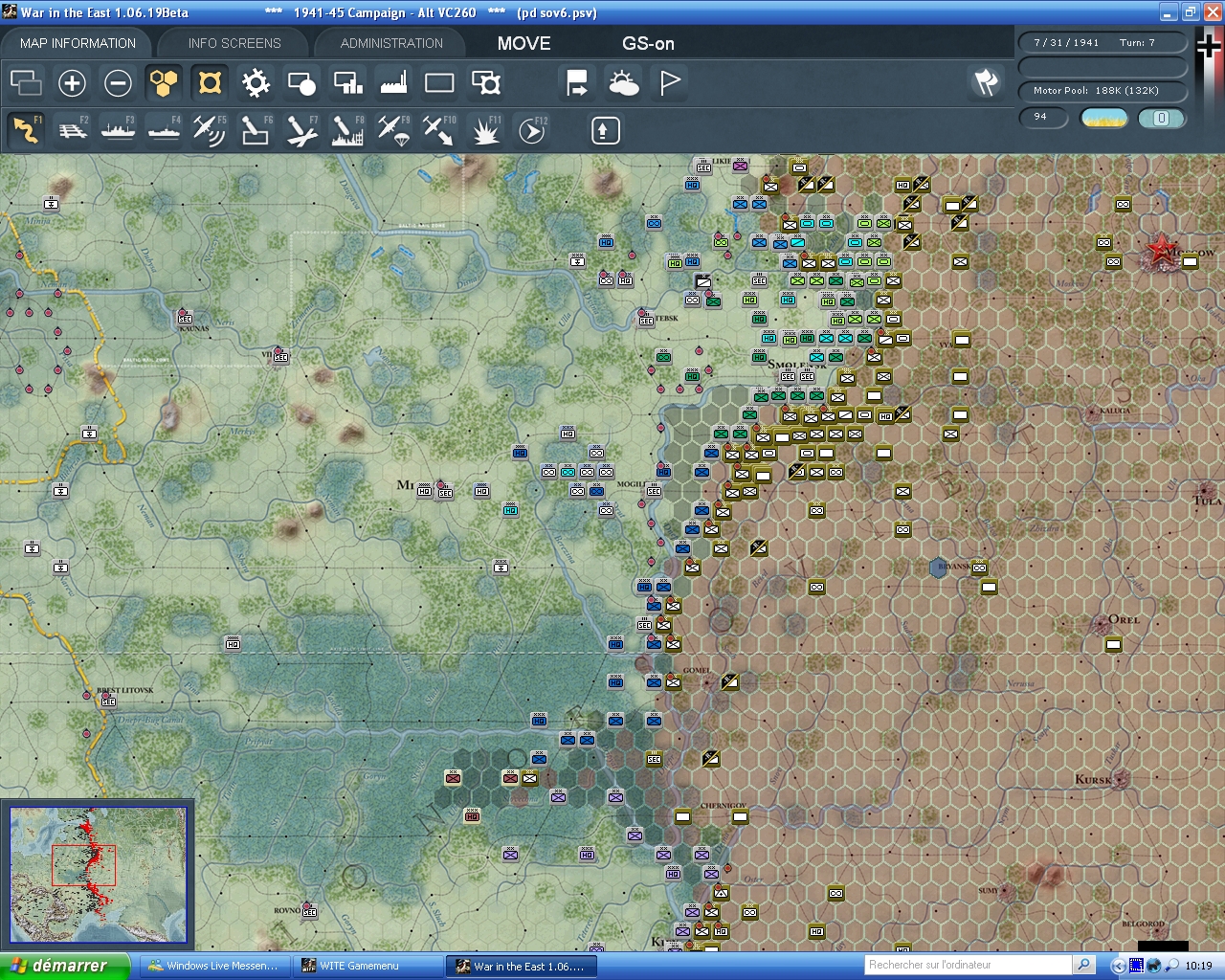Select the F3 ship mode
Image resolution: width=1225 pixels, height=980 pixels.
point(118,130)
